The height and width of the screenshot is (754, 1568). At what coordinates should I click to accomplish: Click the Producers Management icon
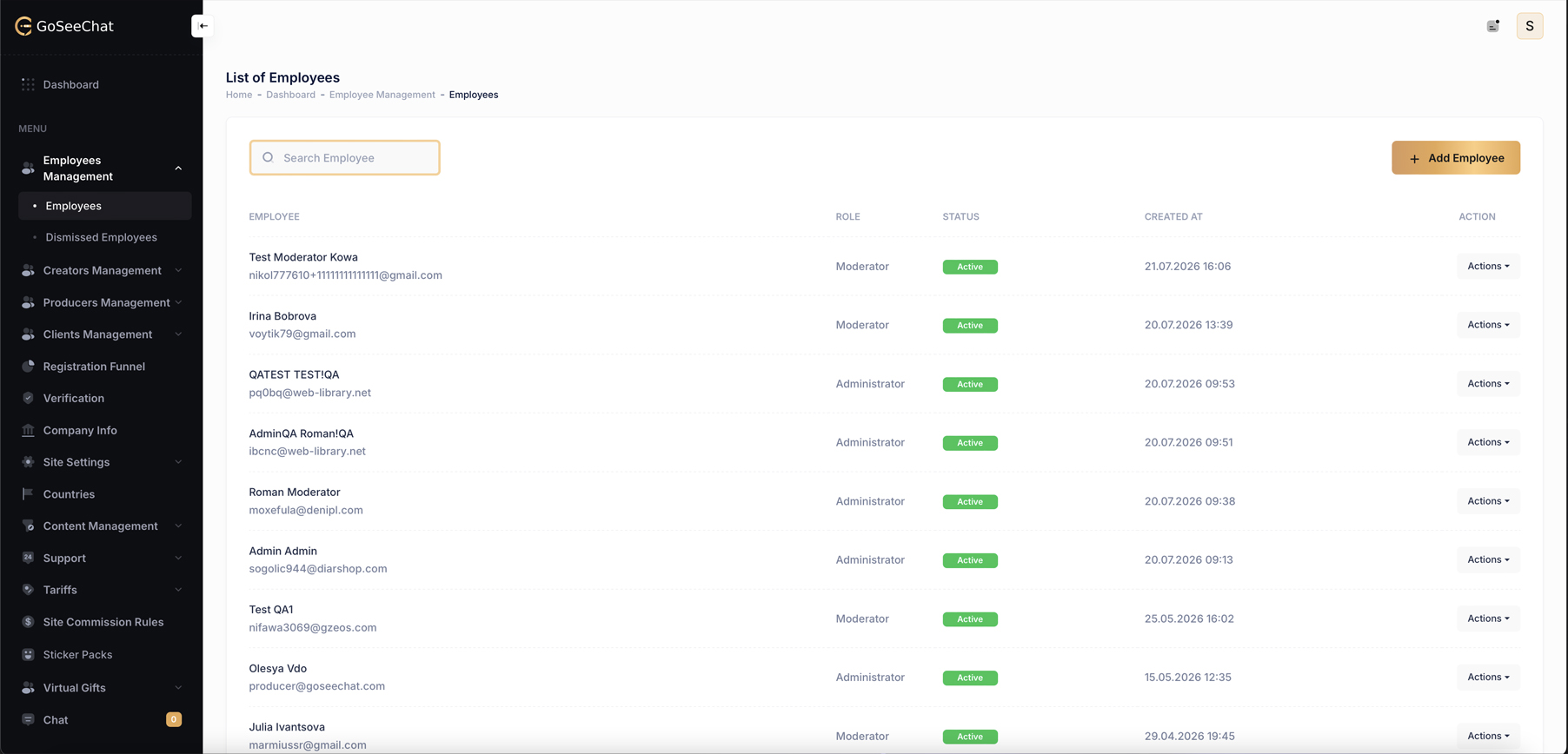coord(28,302)
